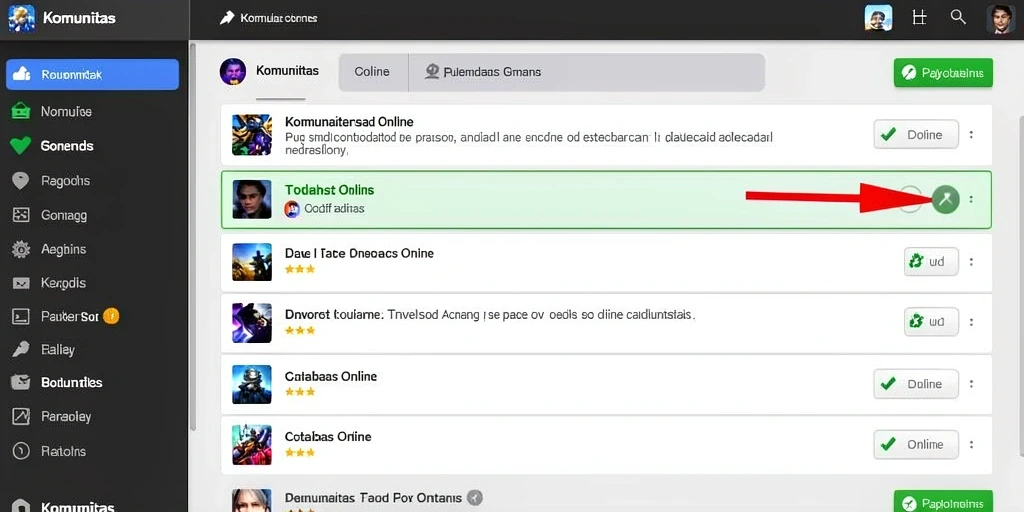1024x512 pixels.
Task: Open three-dot menu for Komunaitersad Online row
Action: 971,135
